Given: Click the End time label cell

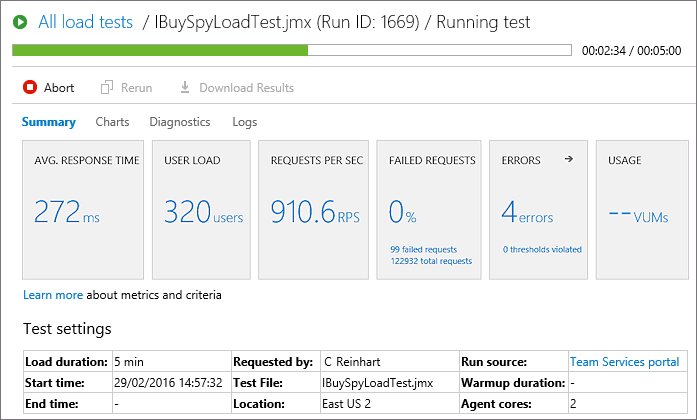Looking at the screenshot, I should click(68, 404).
